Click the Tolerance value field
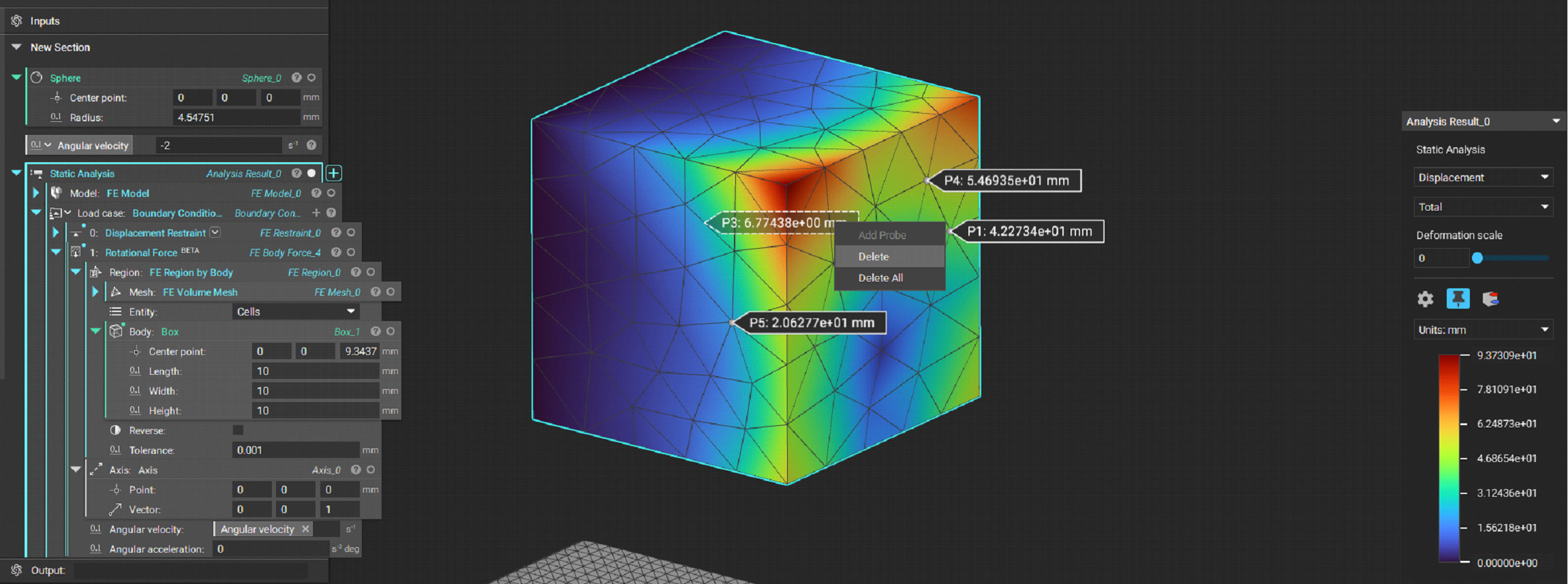This screenshot has width=1568, height=584. click(296, 450)
